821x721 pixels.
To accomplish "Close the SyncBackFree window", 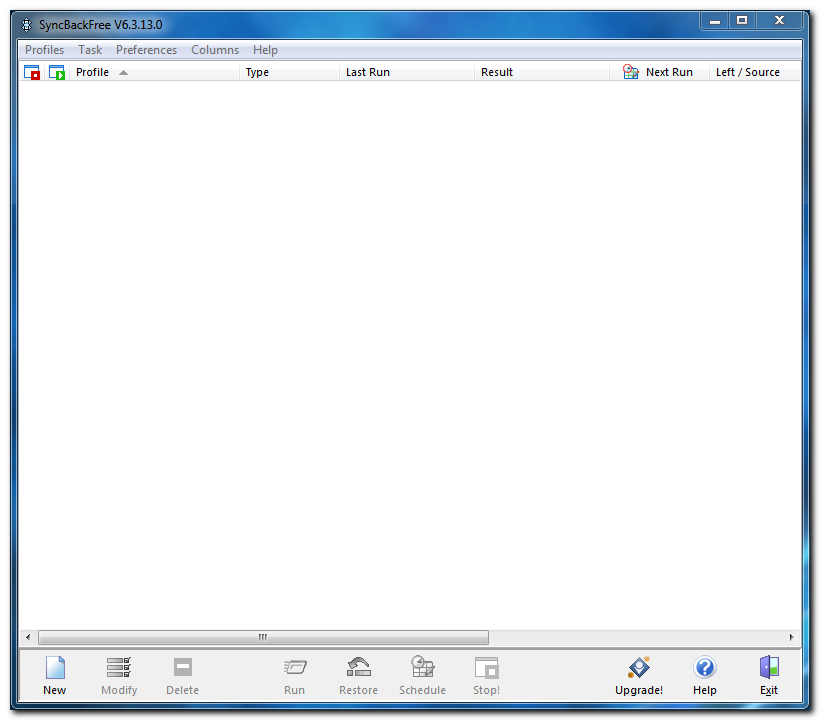I will 779,21.
